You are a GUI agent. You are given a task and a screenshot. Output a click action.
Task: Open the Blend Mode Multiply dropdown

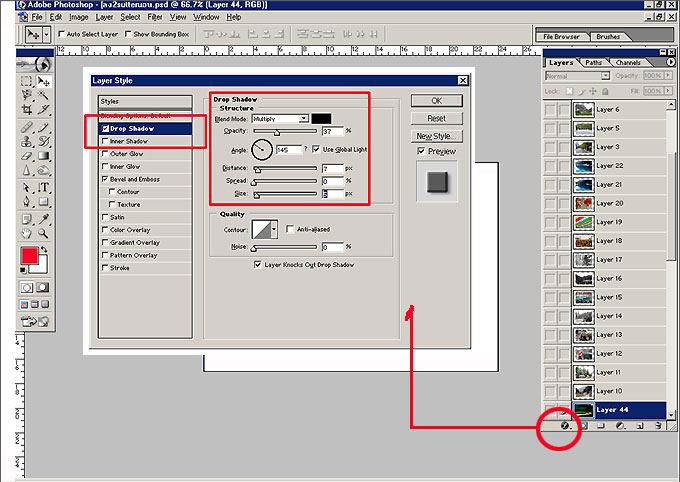point(304,118)
